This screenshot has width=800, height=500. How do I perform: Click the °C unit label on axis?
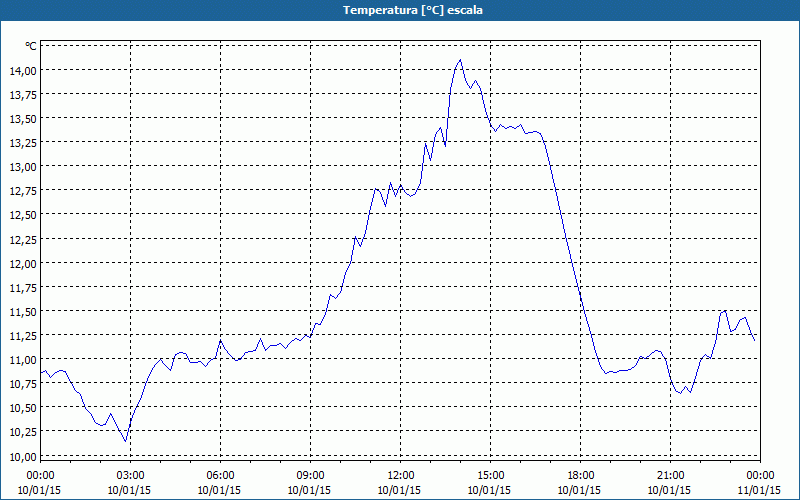point(31,46)
